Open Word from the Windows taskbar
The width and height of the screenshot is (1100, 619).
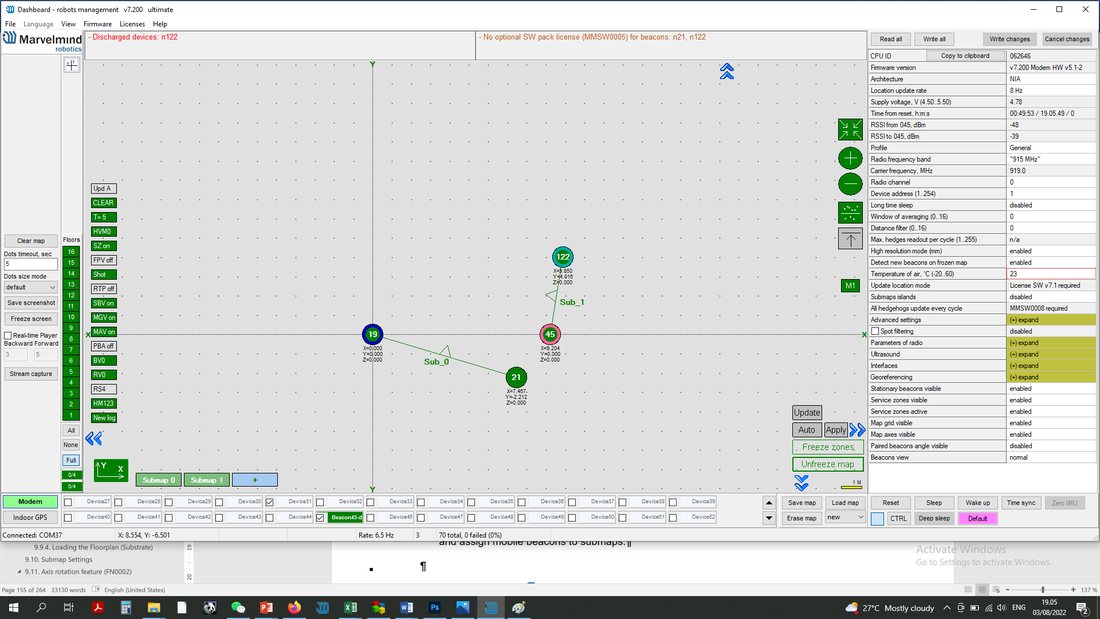point(406,607)
